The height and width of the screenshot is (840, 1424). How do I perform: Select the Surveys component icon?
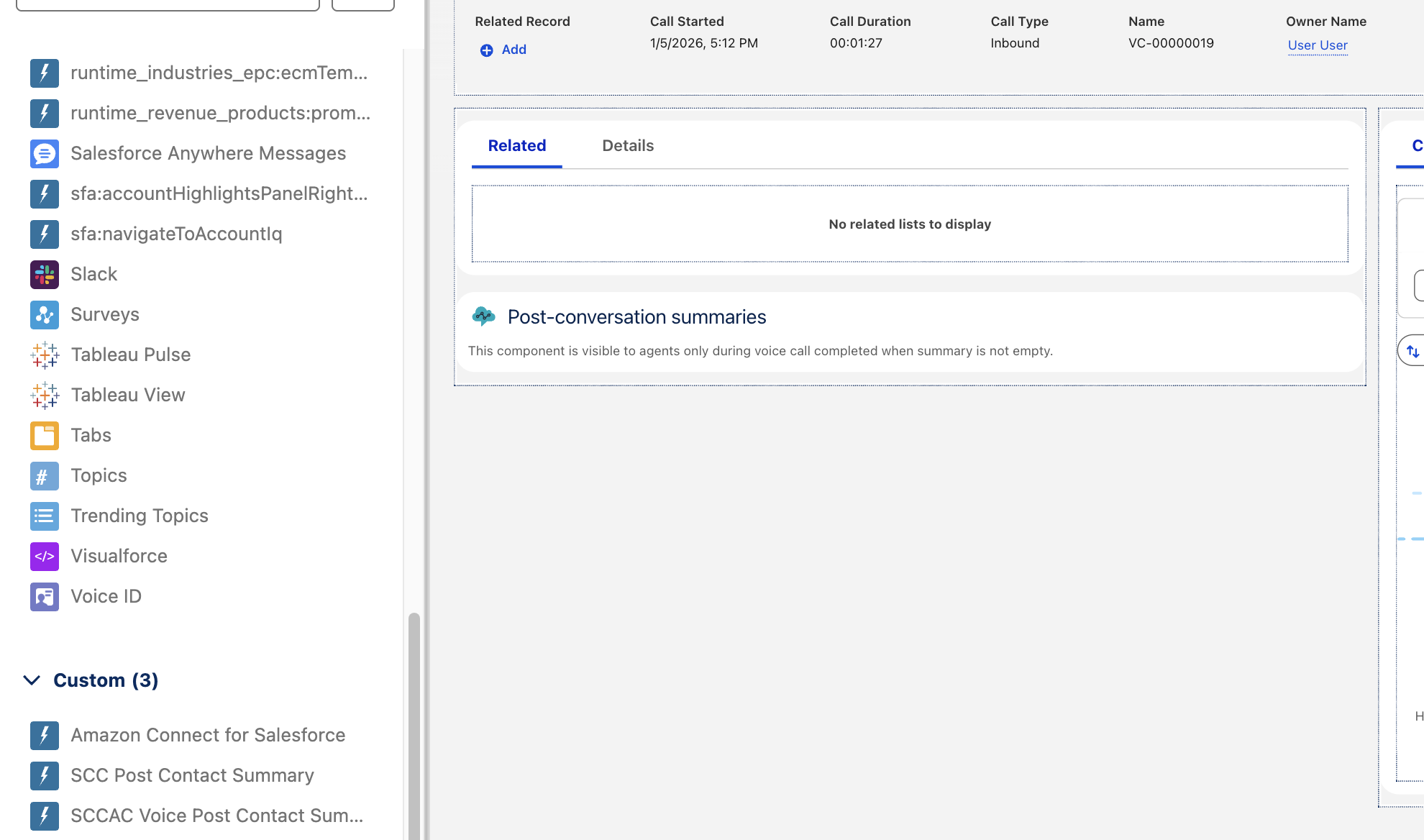[44, 314]
